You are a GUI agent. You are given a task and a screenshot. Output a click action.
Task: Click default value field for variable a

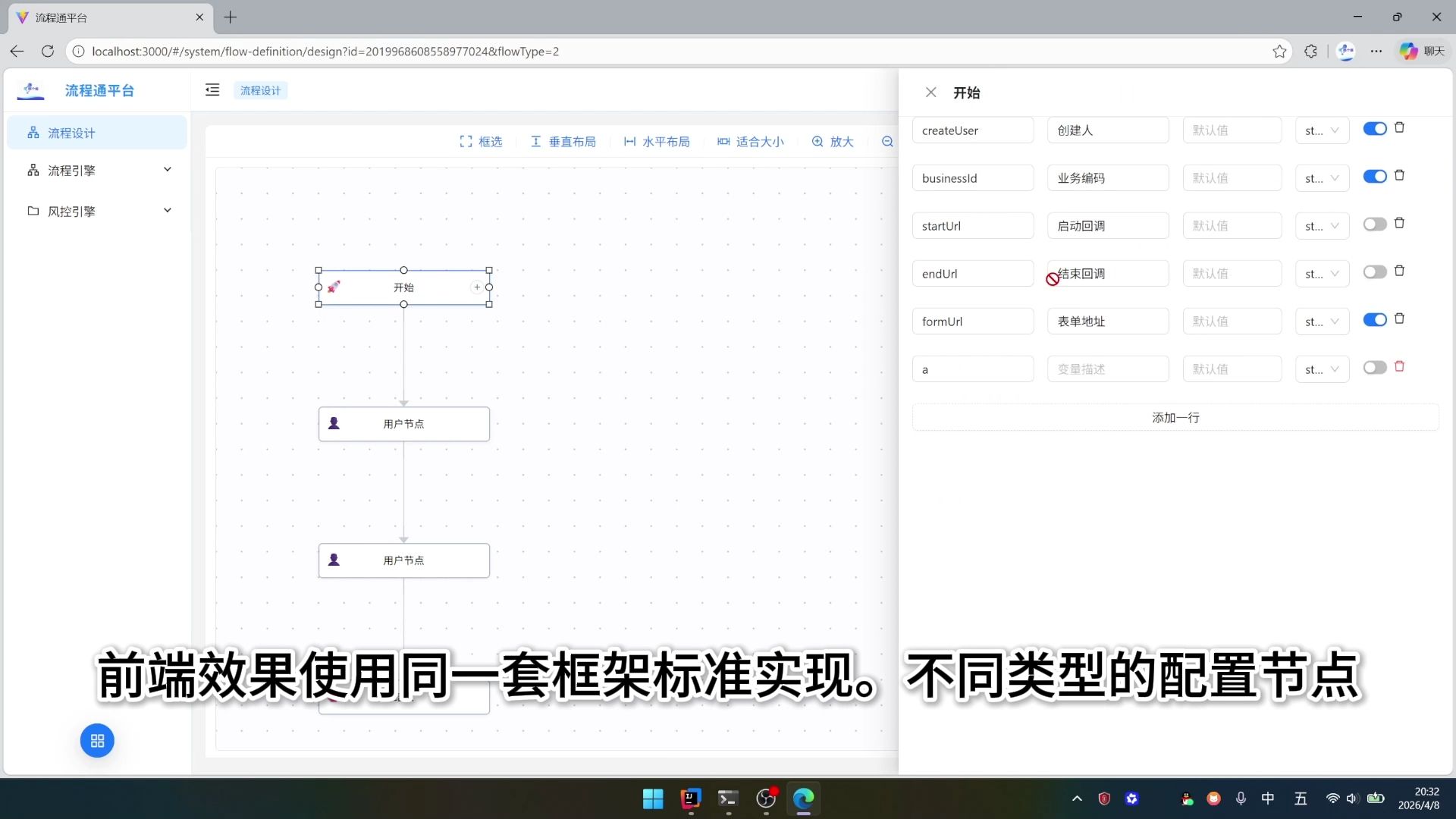1232,369
